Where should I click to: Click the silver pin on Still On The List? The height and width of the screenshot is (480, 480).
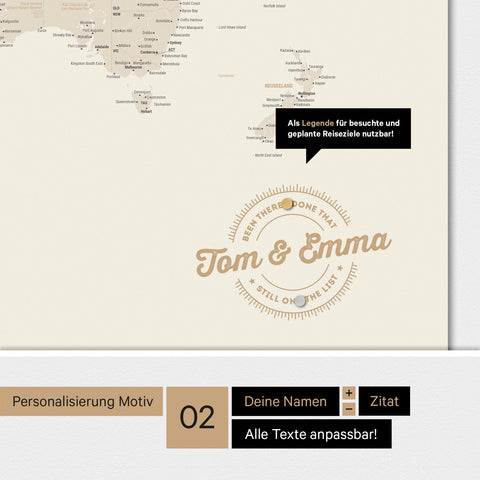coord(300,301)
